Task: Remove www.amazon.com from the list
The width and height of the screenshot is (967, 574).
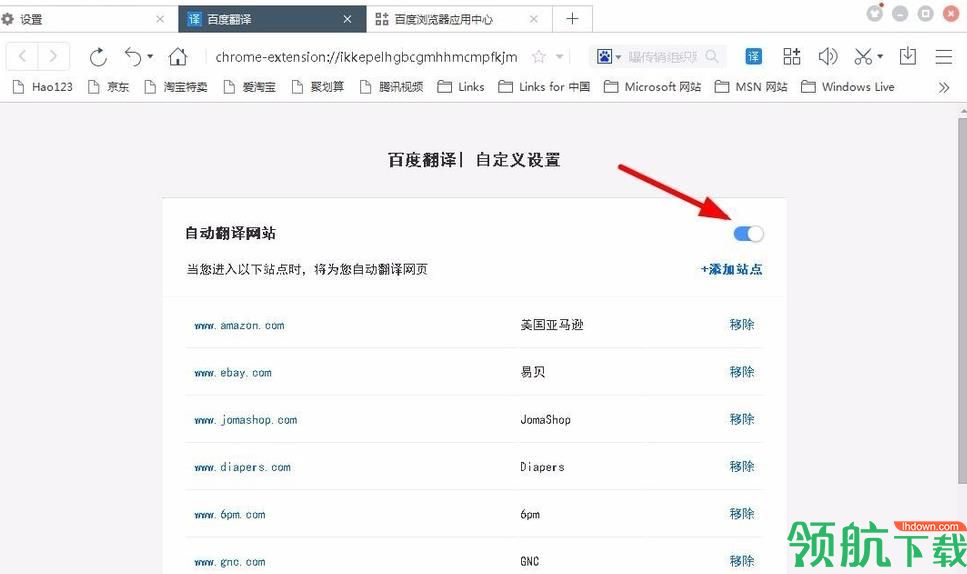Action: point(742,324)
